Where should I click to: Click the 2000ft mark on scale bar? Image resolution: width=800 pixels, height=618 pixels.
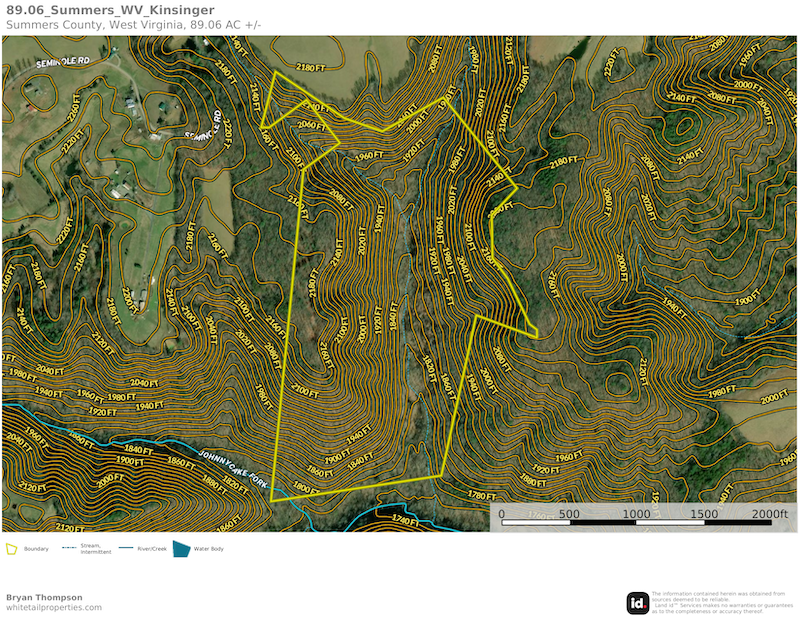point(768,514)
